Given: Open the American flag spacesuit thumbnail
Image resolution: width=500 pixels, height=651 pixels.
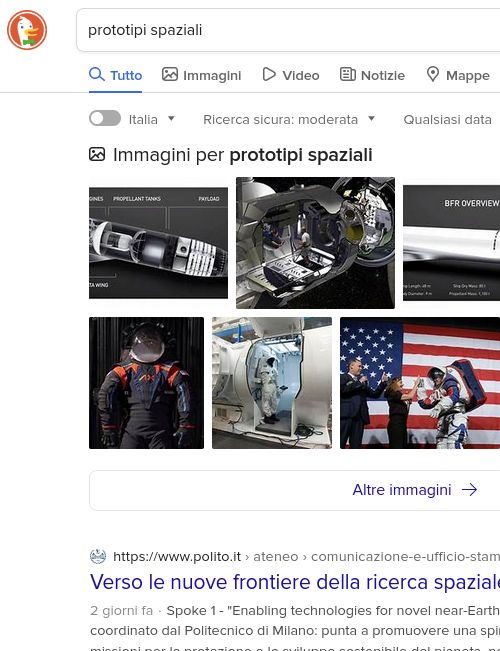Looking at the screenshot, I should coord(420,383).
